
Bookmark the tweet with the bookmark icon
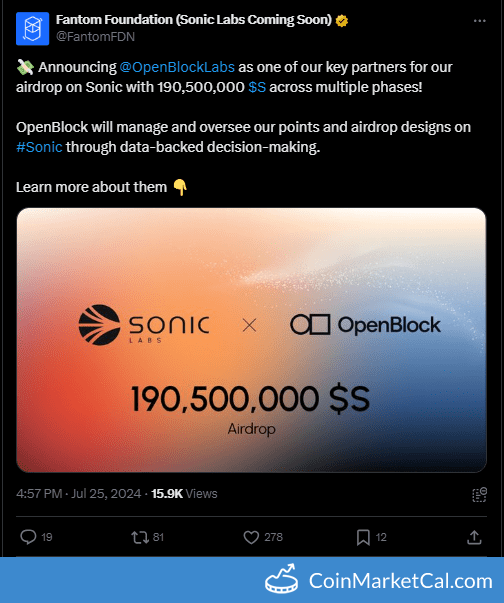pyautogui.click(x=363, y=537)
